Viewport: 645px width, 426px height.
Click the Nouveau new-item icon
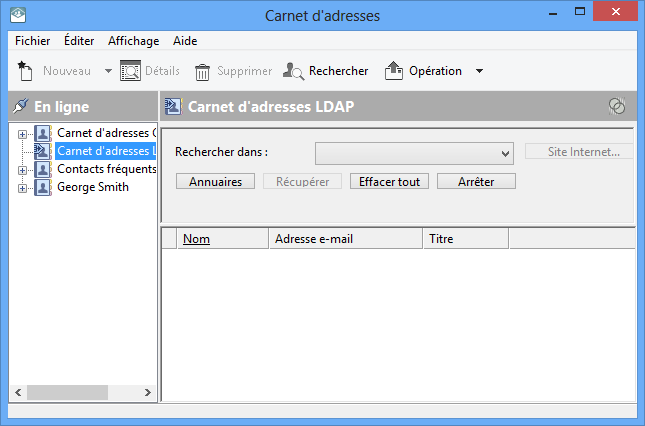click(x=25, y=71)
